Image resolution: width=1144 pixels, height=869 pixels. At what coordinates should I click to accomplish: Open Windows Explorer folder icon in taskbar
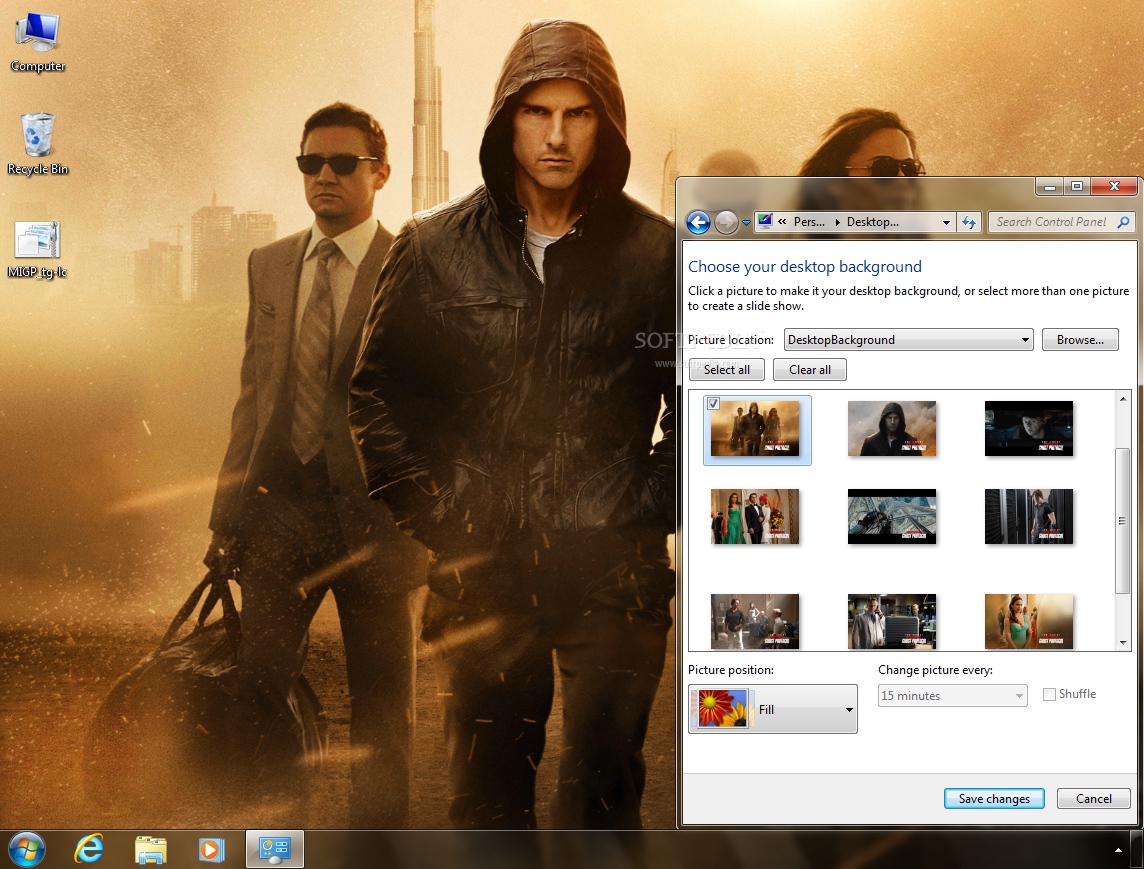pos(151,850)
